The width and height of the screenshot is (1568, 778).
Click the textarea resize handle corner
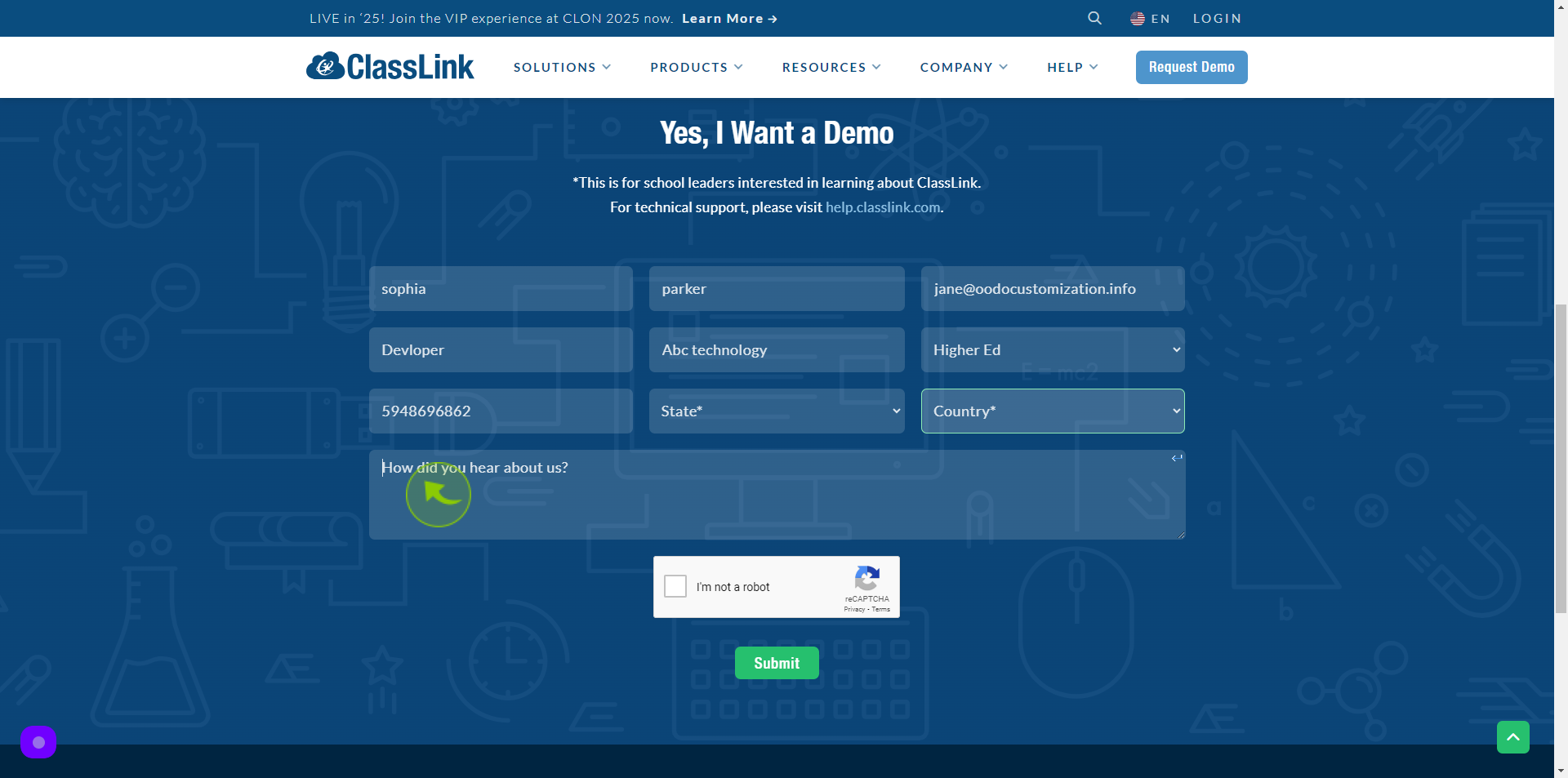click(1181, 535)
